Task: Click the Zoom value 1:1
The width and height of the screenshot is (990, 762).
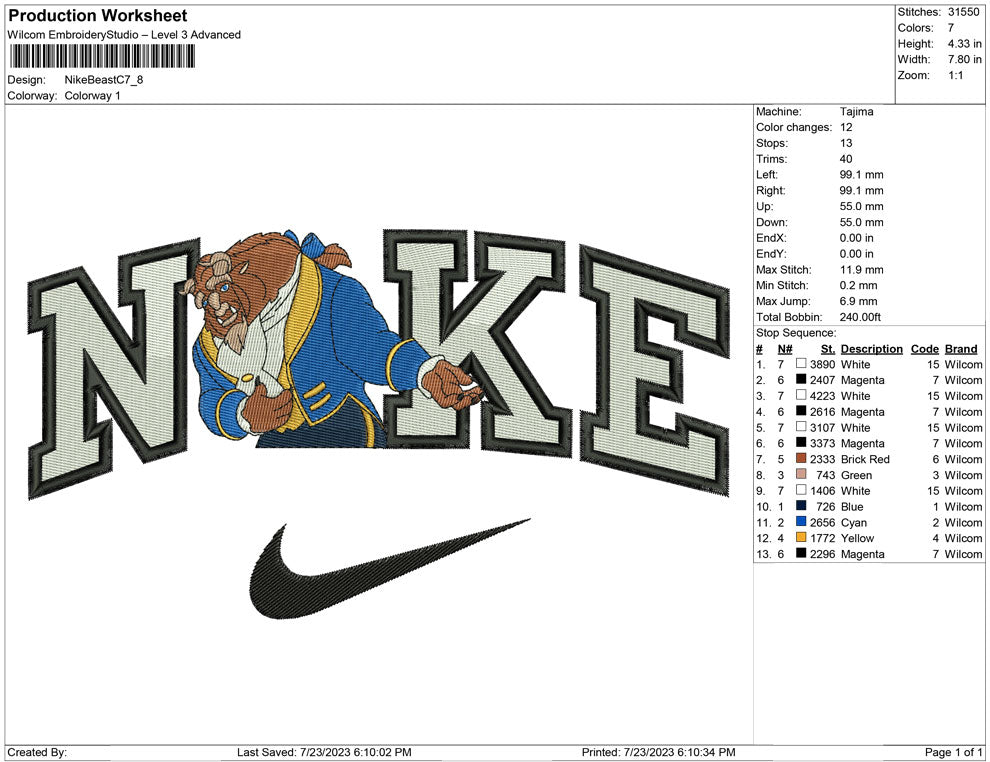Action: pyautogui.click(x=955, y=75)
